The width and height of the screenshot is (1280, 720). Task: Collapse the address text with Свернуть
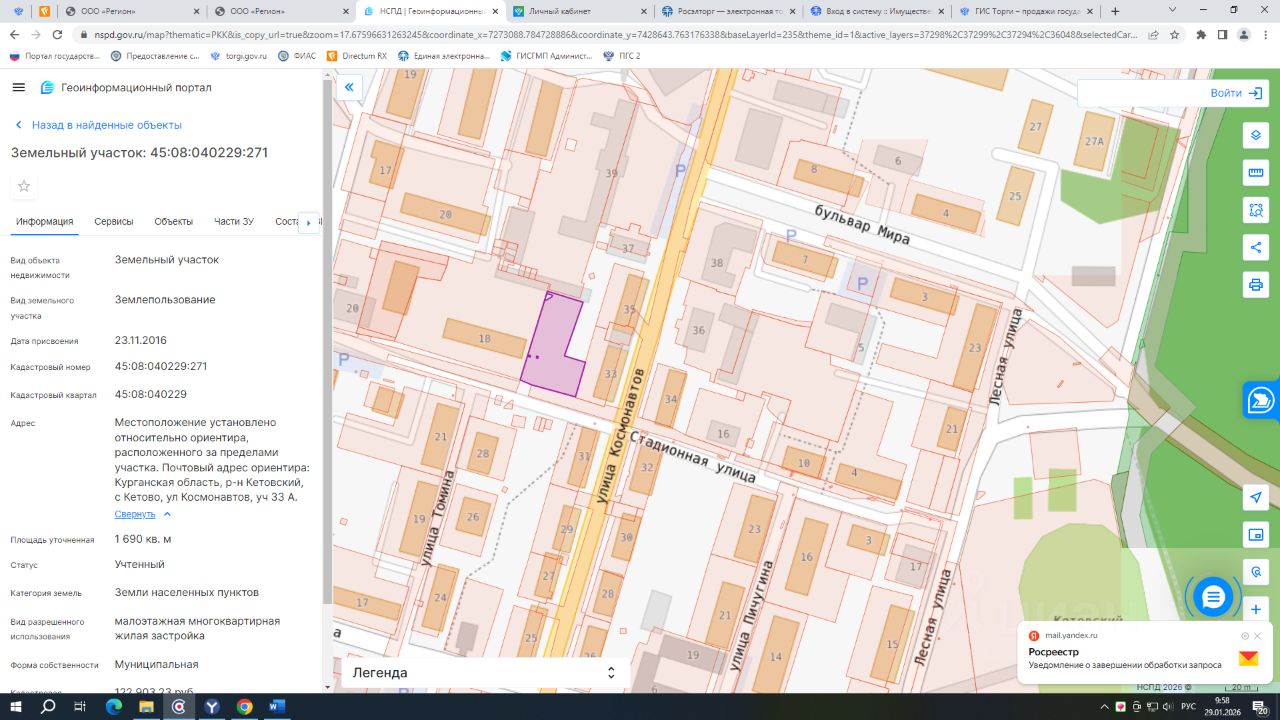coord(143,514)
